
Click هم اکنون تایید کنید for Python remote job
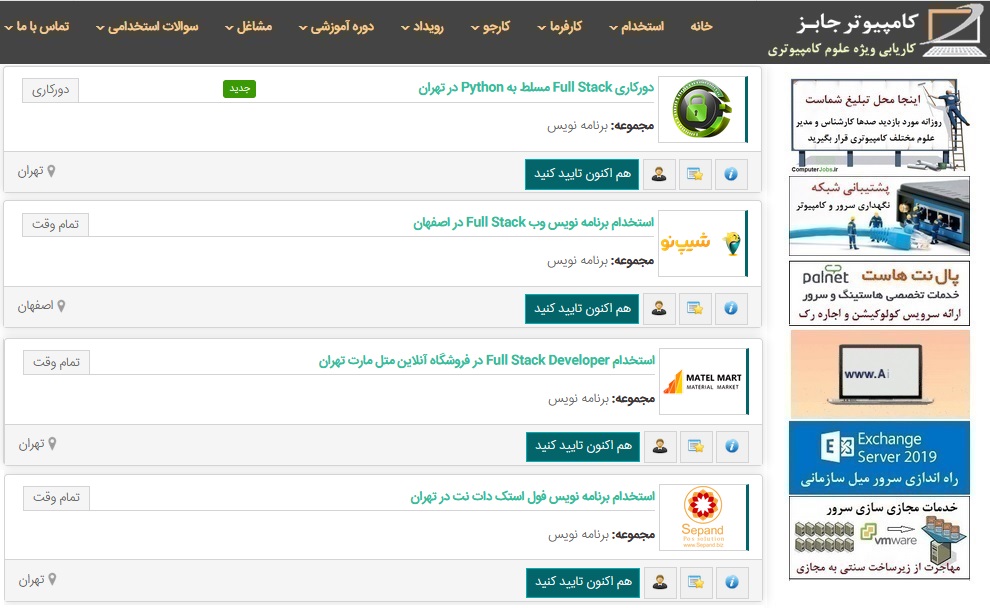(x=581, y=174)
